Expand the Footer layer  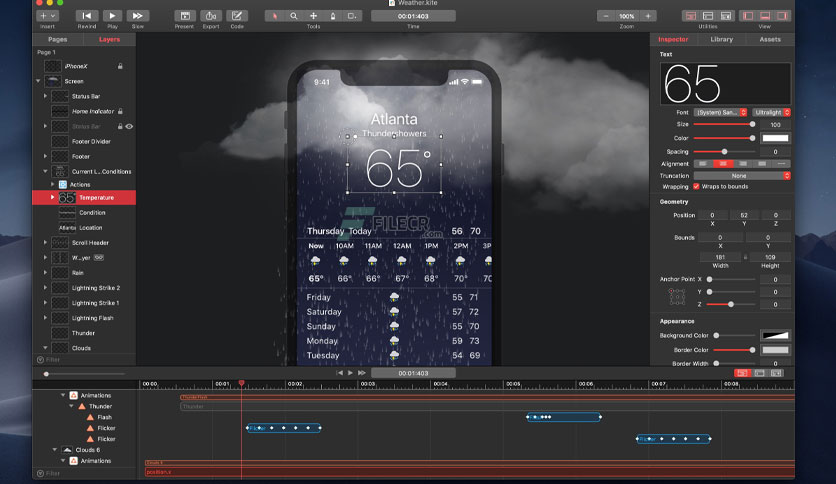point(45,156)
